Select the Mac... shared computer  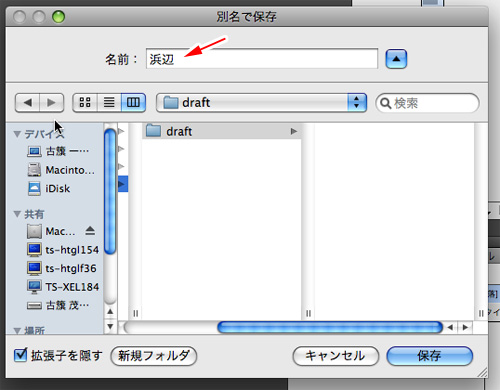click(x=51, y=231)
